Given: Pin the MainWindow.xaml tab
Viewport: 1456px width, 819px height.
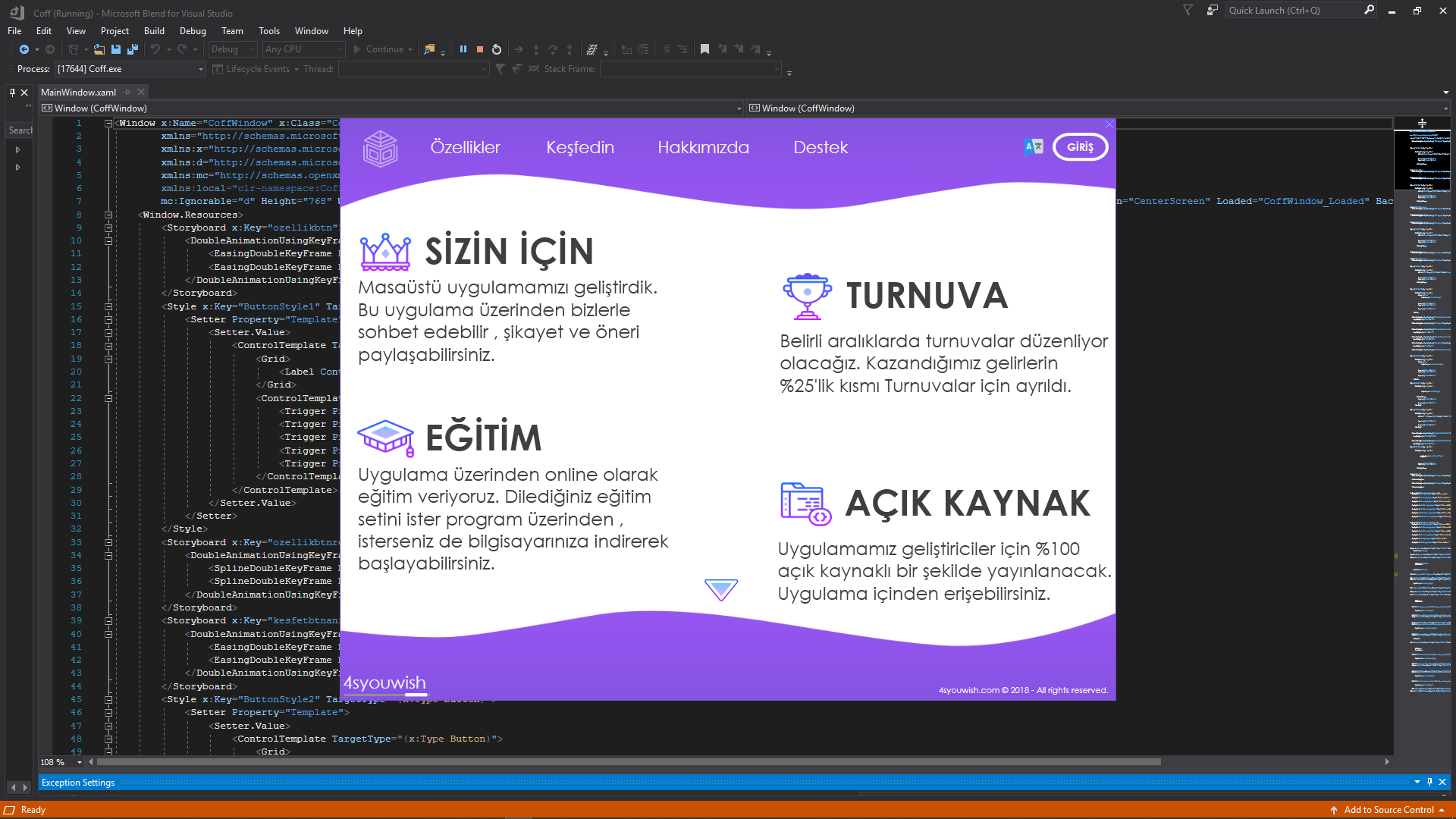Looking at the screenshot, I should pyautogui.click(x=127, y=93).
